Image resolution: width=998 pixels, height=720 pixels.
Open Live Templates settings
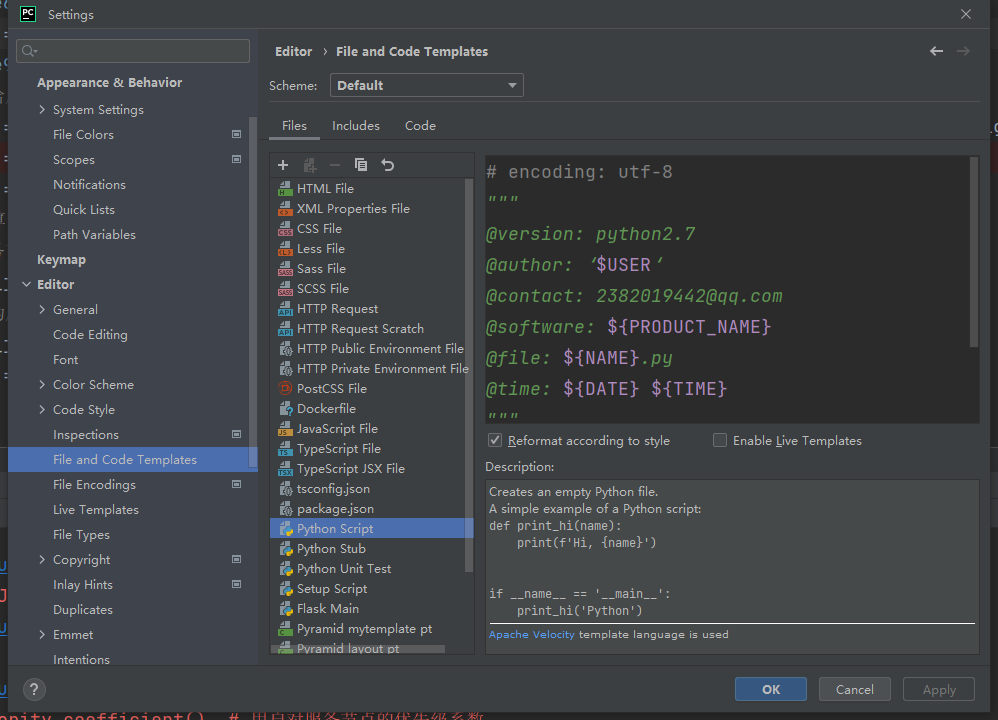[x=95, y=510]
